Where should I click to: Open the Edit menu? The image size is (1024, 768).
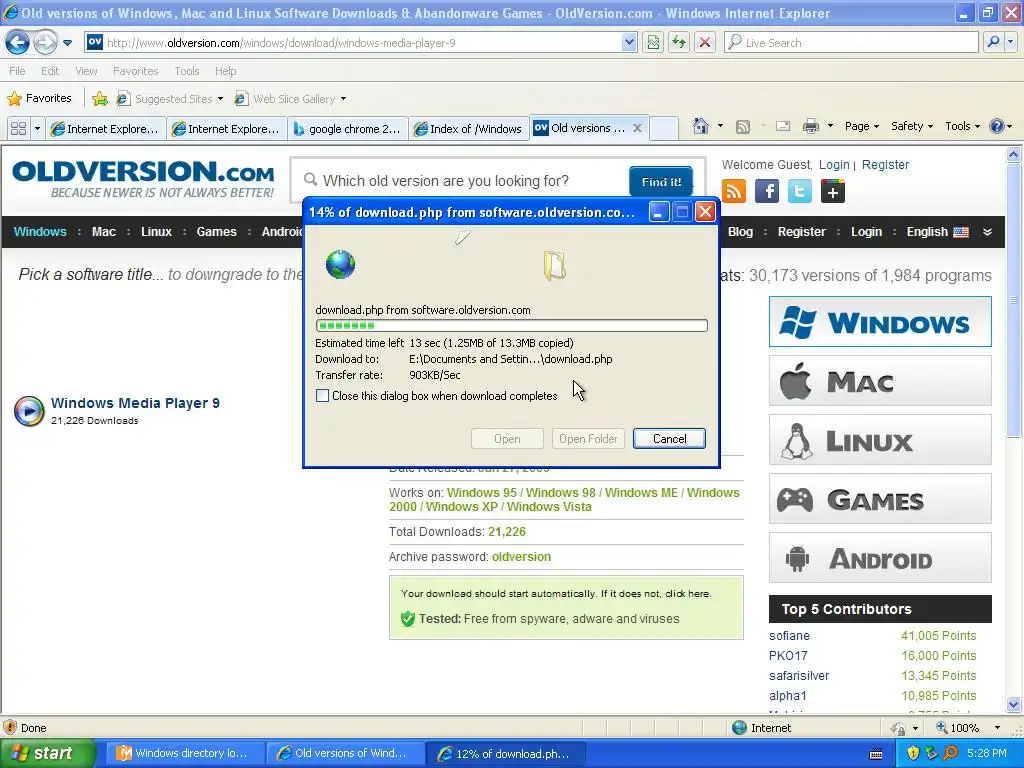50,71
